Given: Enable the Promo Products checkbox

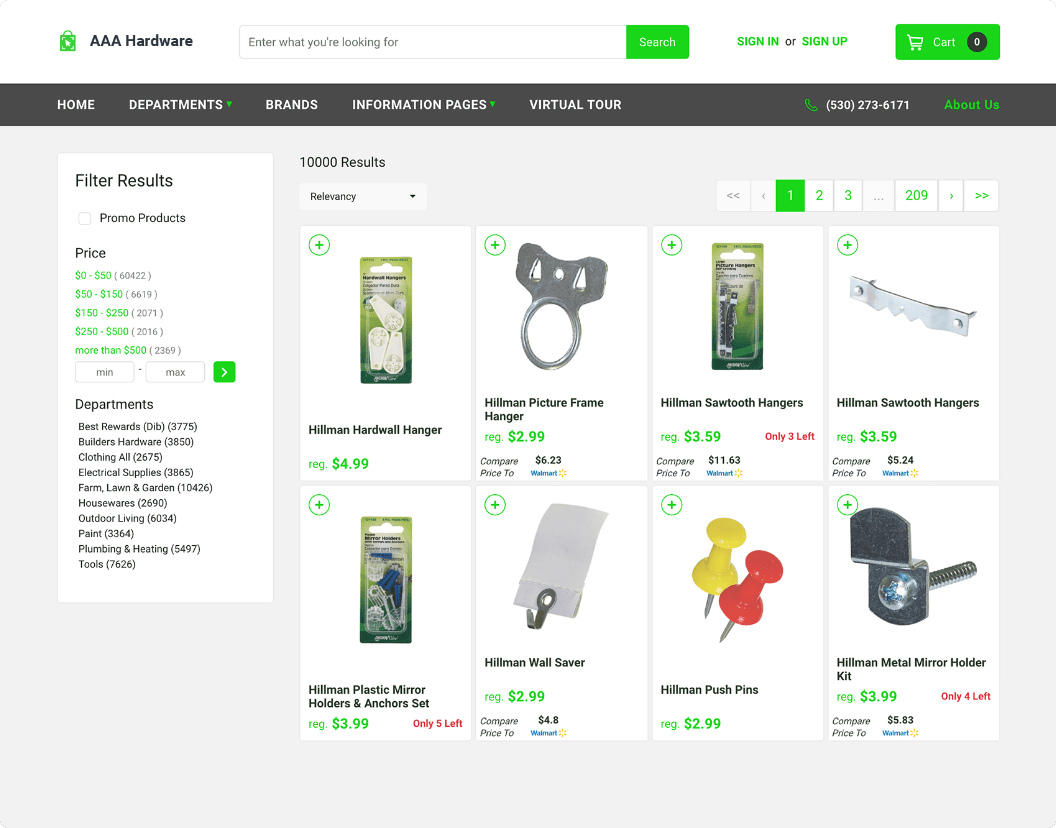Looking at the screenshot, I should 85,218.
